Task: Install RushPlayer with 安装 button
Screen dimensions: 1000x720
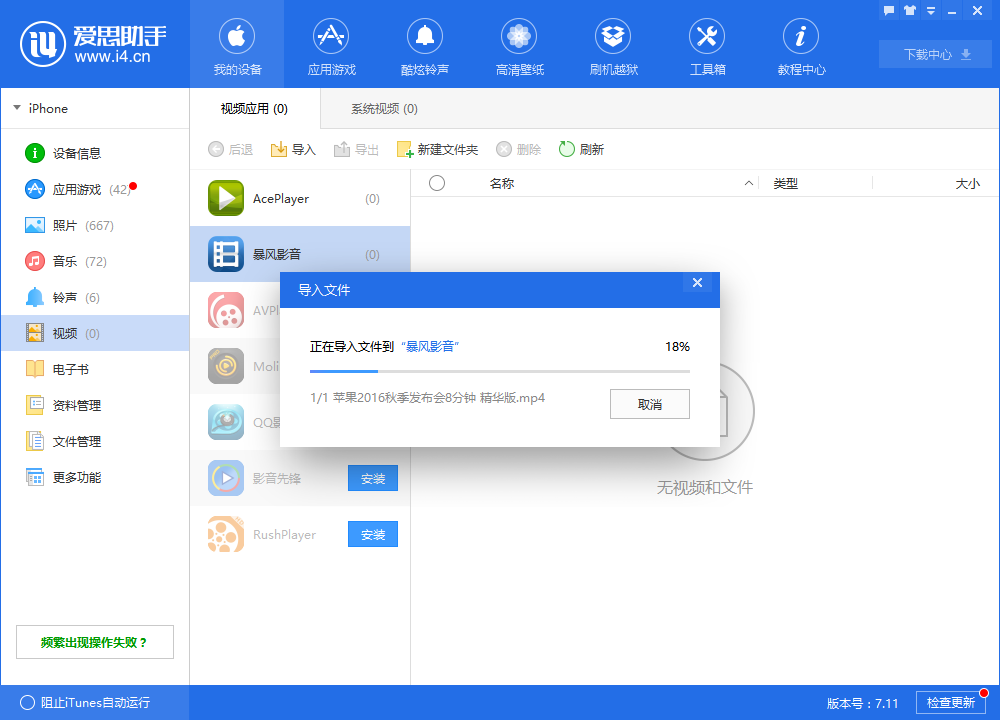Action: pyautogui.click(x=373, y=534)
